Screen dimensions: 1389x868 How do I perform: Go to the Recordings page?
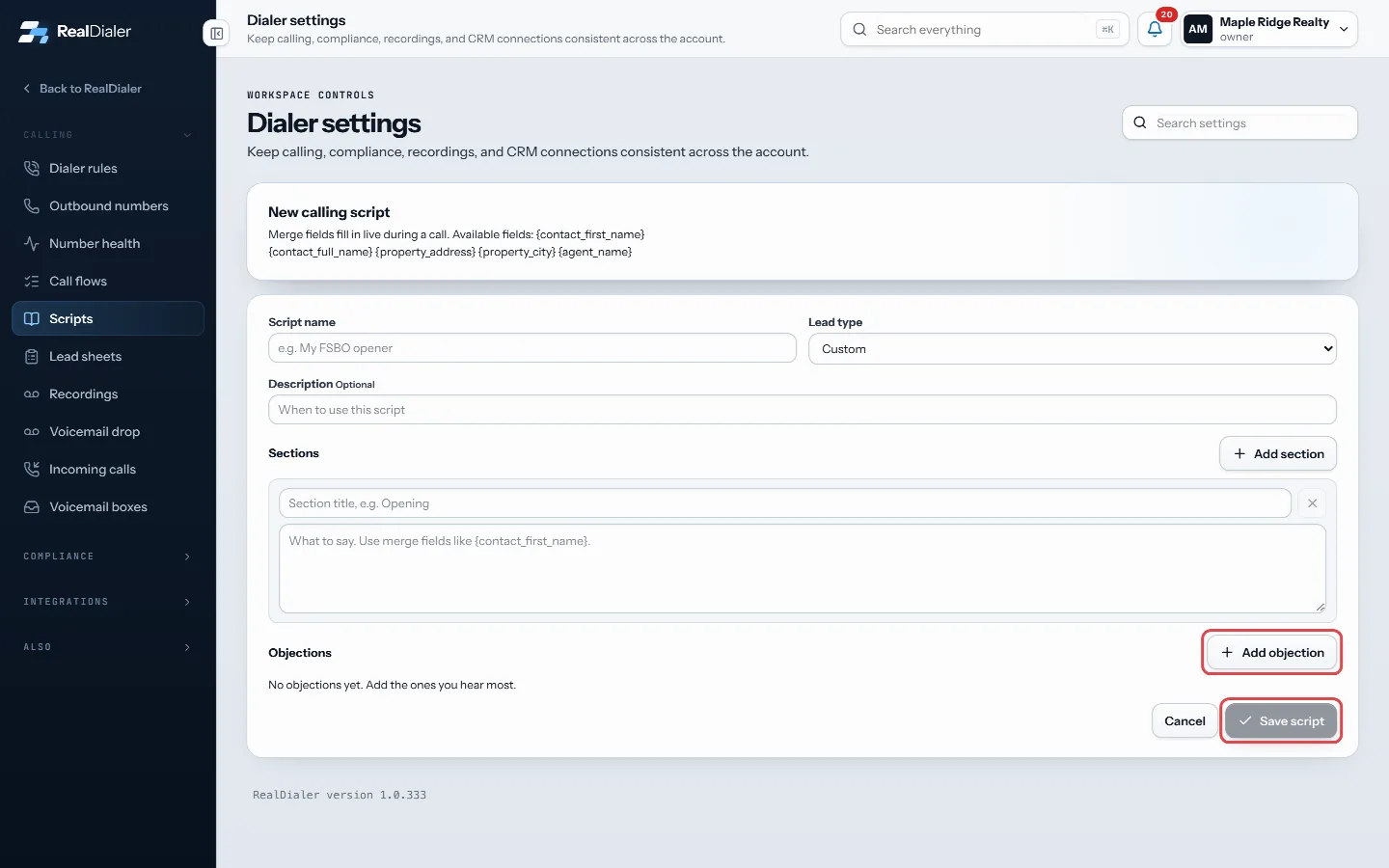(x=108, y=393)
